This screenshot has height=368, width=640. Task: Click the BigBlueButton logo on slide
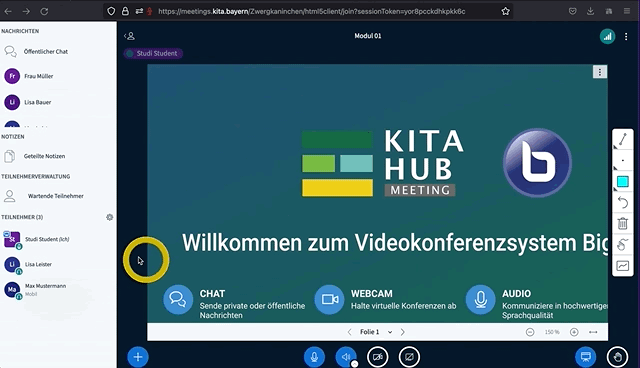click(x=537, y=163)
